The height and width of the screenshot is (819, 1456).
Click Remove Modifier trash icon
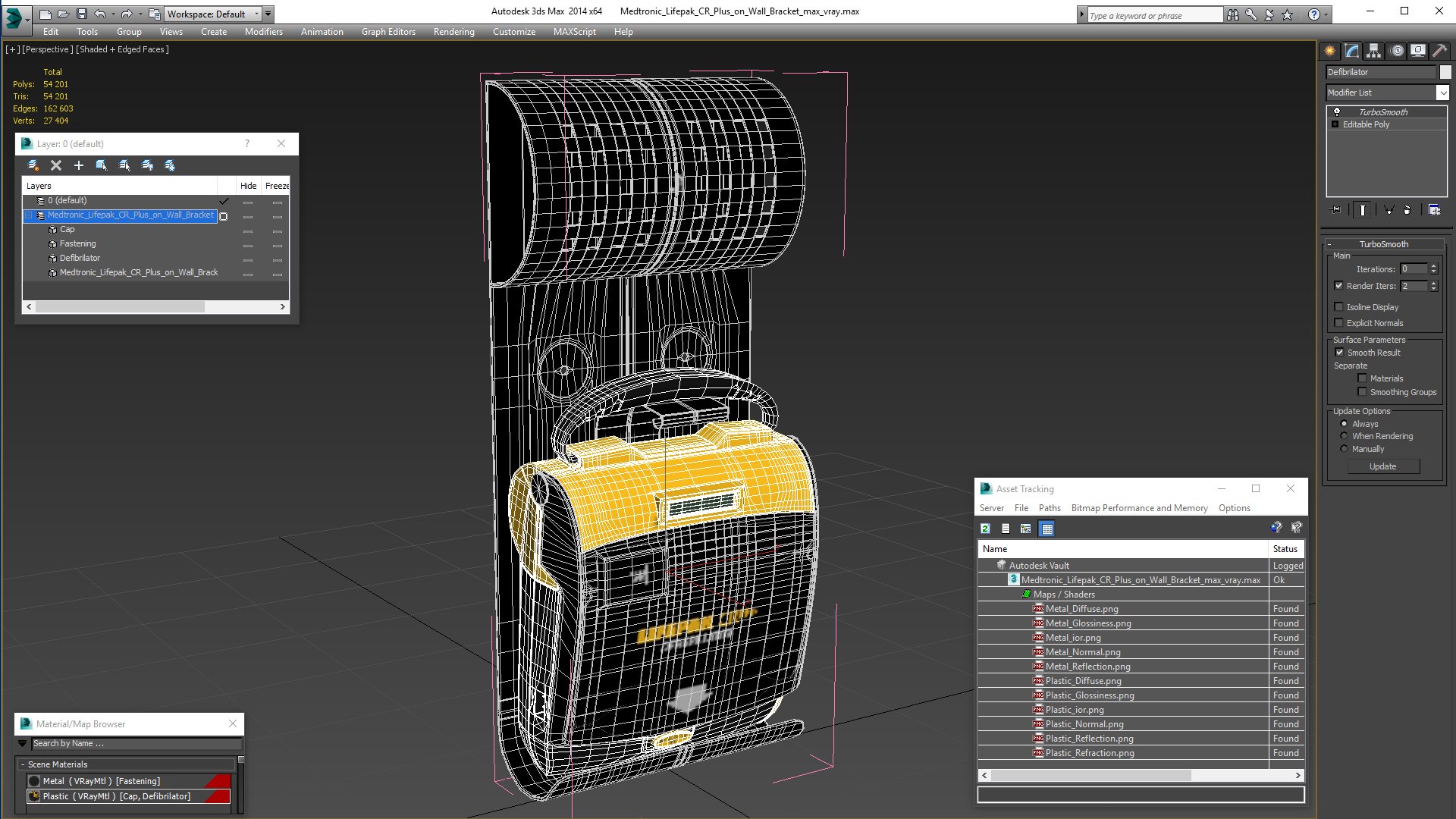pyautogui.click(x=1407, y=210)
